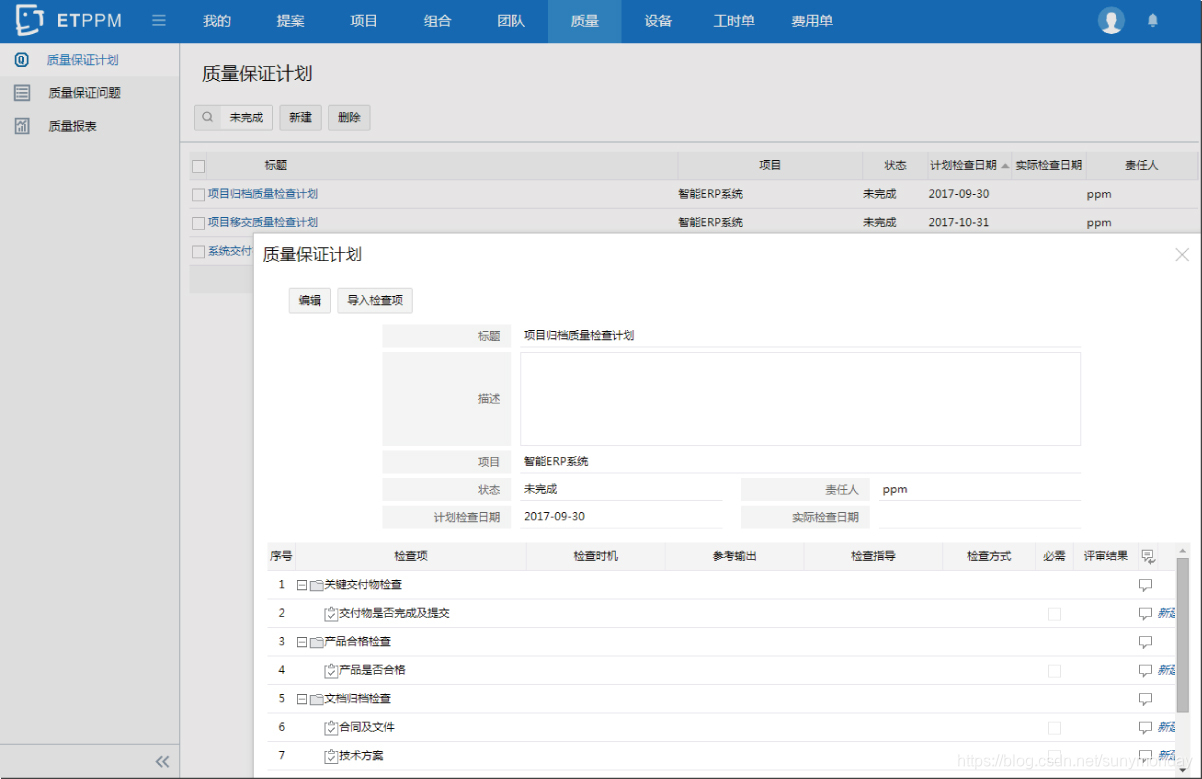1202x779 pixels.
Task: Click the checklist icon of 合同及文件
Action: (331, 727)
